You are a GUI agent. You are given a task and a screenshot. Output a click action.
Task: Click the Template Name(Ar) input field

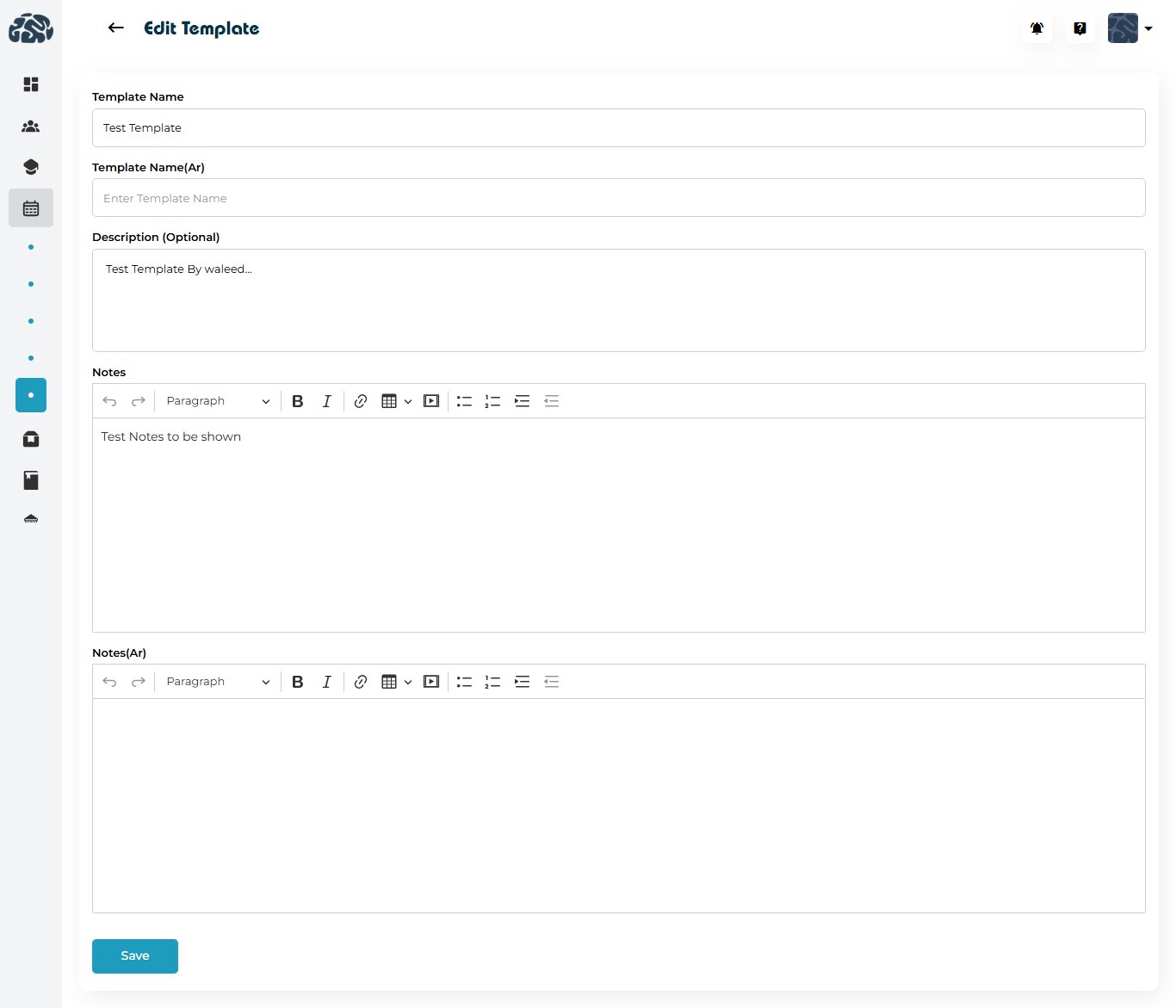[x=618, y=198]
